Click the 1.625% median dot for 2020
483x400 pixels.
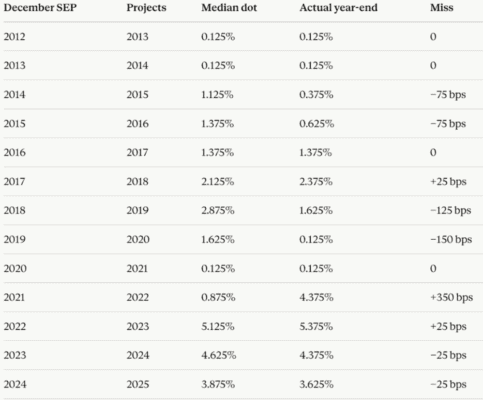click(x=218, y=239)
